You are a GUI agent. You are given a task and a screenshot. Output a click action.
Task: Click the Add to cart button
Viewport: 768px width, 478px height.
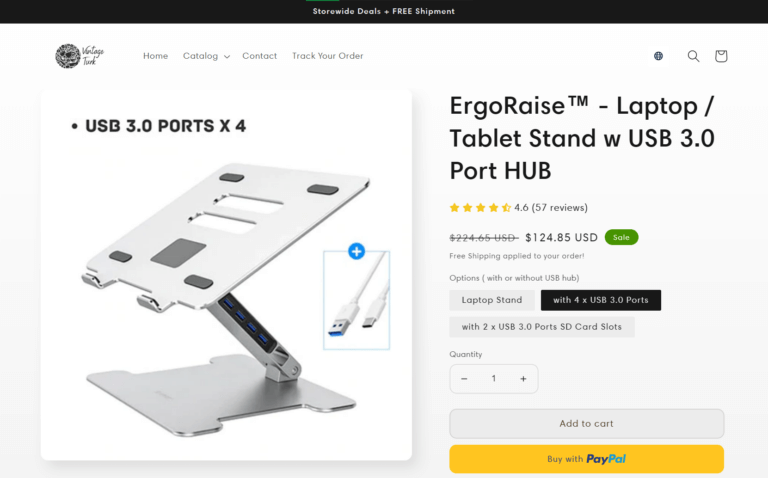[586, 424]
